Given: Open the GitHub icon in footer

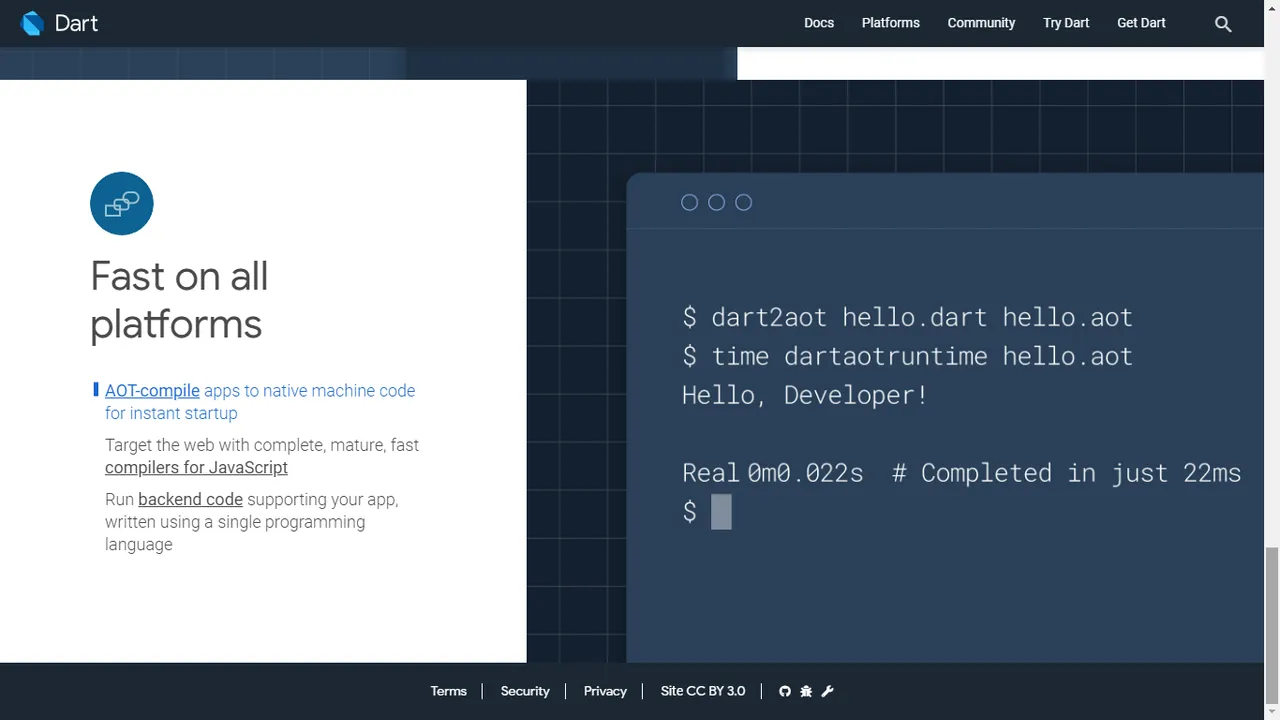Looking at the screenshot, I should click(x=785, y=691).
